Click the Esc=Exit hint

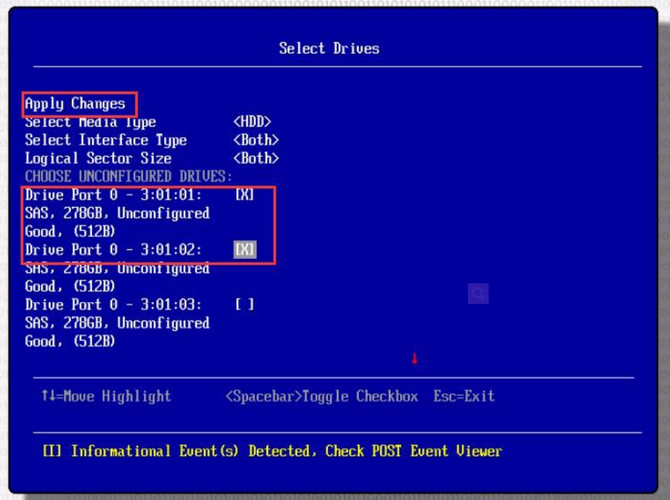(464, 396)
